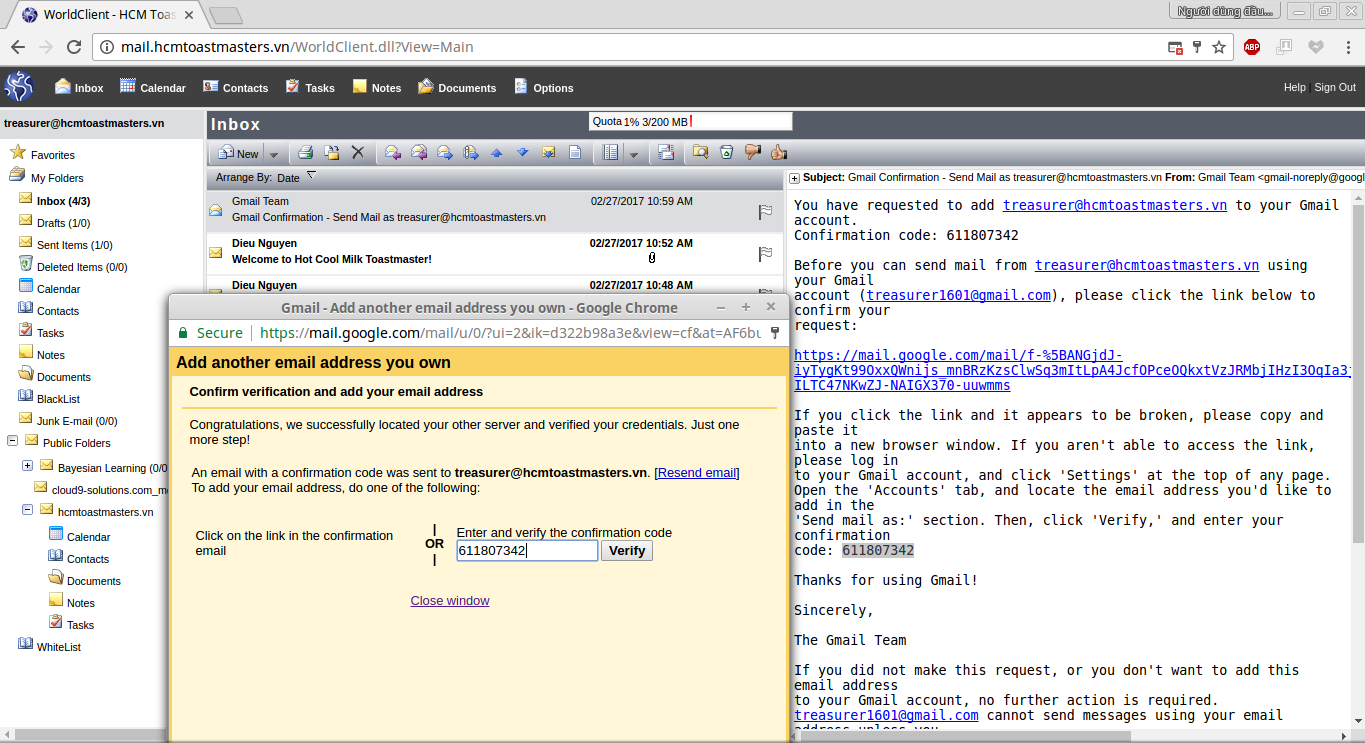Click the Print icon in the Inbox toolbar
This screenshot has width=1365, height=743.
pyautogui.click(x=306, y=153)
